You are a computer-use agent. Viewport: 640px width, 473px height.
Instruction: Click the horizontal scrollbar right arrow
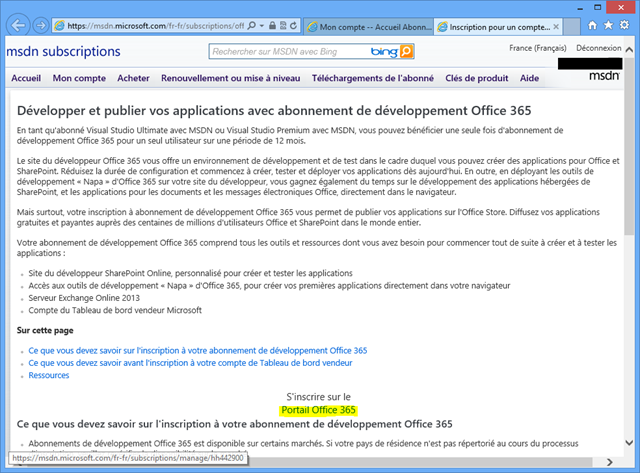click(x=609, y=462)
